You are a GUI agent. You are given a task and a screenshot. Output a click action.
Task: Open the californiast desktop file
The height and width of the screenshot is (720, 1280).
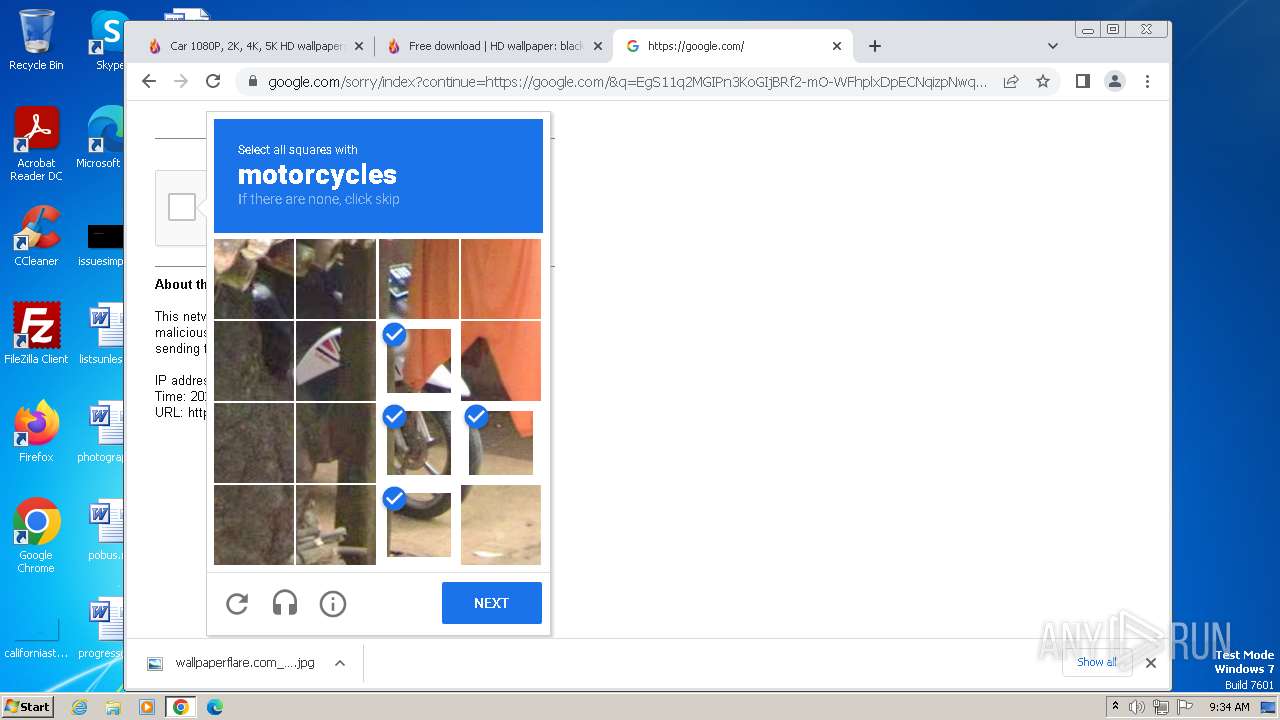(x=36, y=638)
